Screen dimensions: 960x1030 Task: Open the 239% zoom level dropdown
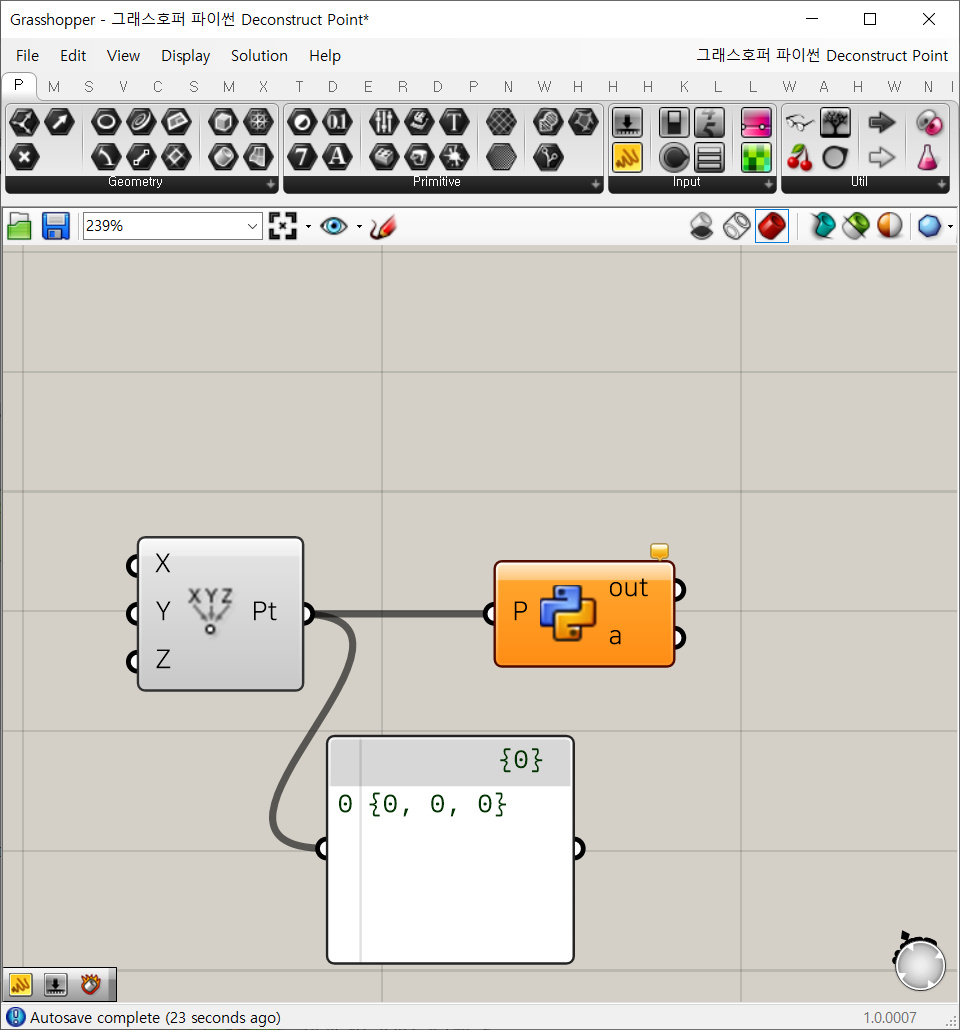[252, 227]
